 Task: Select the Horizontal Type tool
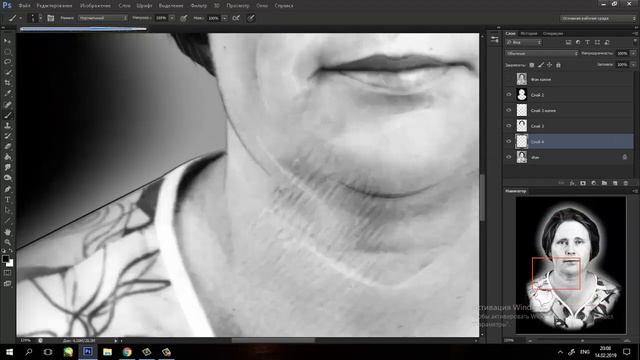pos(7,200)
